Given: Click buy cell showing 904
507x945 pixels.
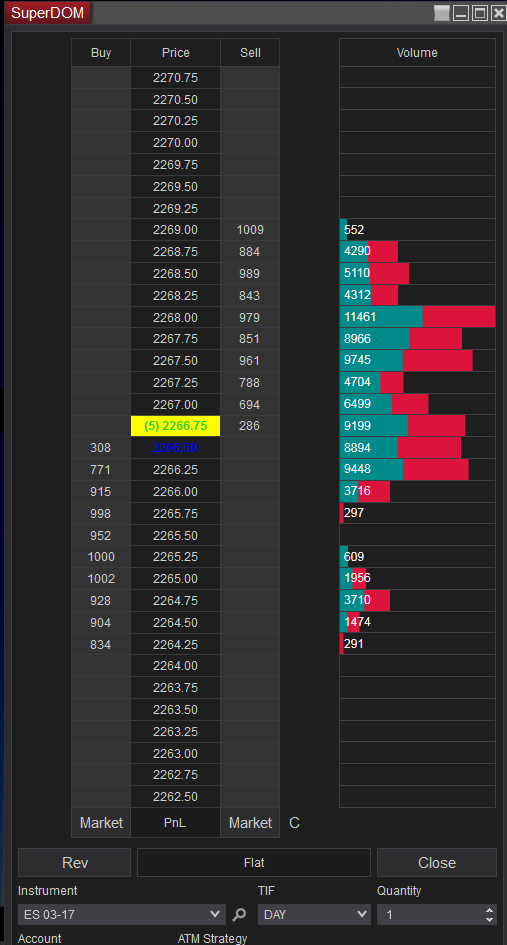Looking at the screenshot, I should click(x=101, y=622).
